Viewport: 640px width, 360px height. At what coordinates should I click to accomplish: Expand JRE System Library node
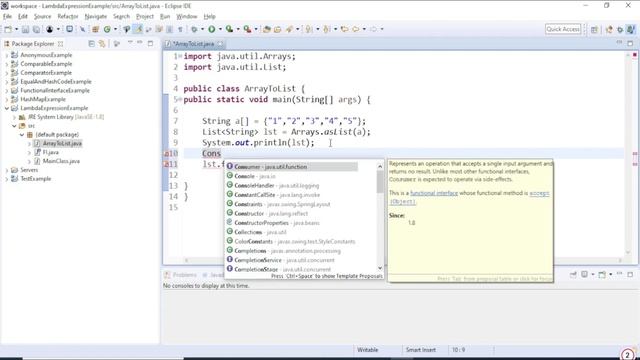pos(14,117)
